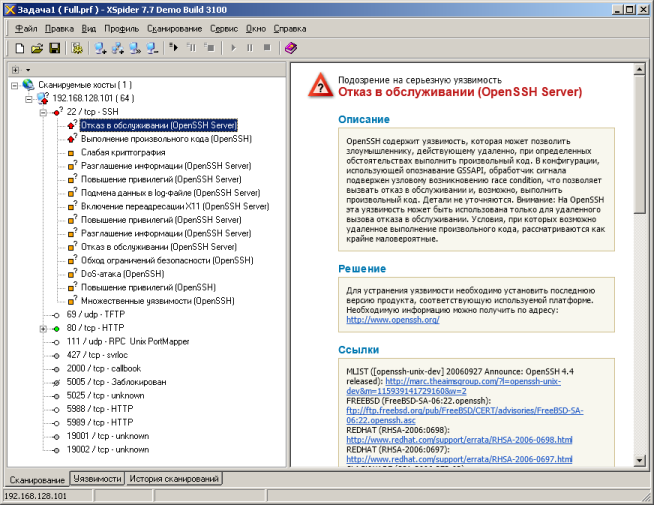Select the 19001 / tcp - unknown row
The height and width of the screenshot is (505, 654).
[108, 436]
